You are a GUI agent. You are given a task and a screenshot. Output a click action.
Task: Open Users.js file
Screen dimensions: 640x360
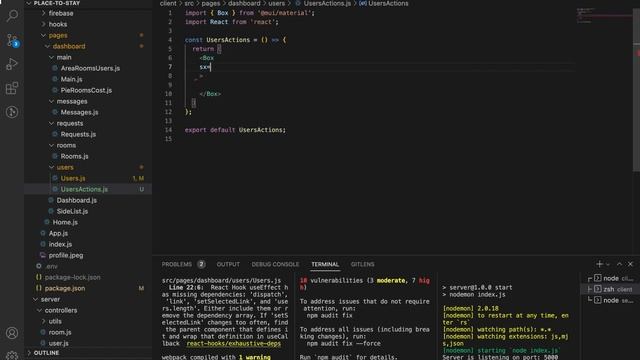tap(73, 178)
